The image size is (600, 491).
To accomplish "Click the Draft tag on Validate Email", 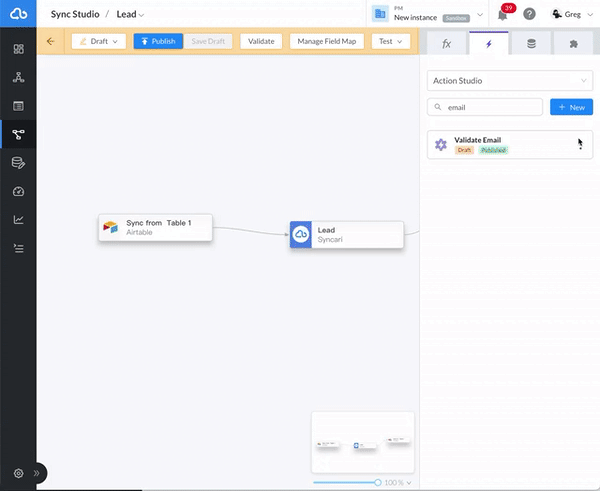I will (x=464, y=150).
